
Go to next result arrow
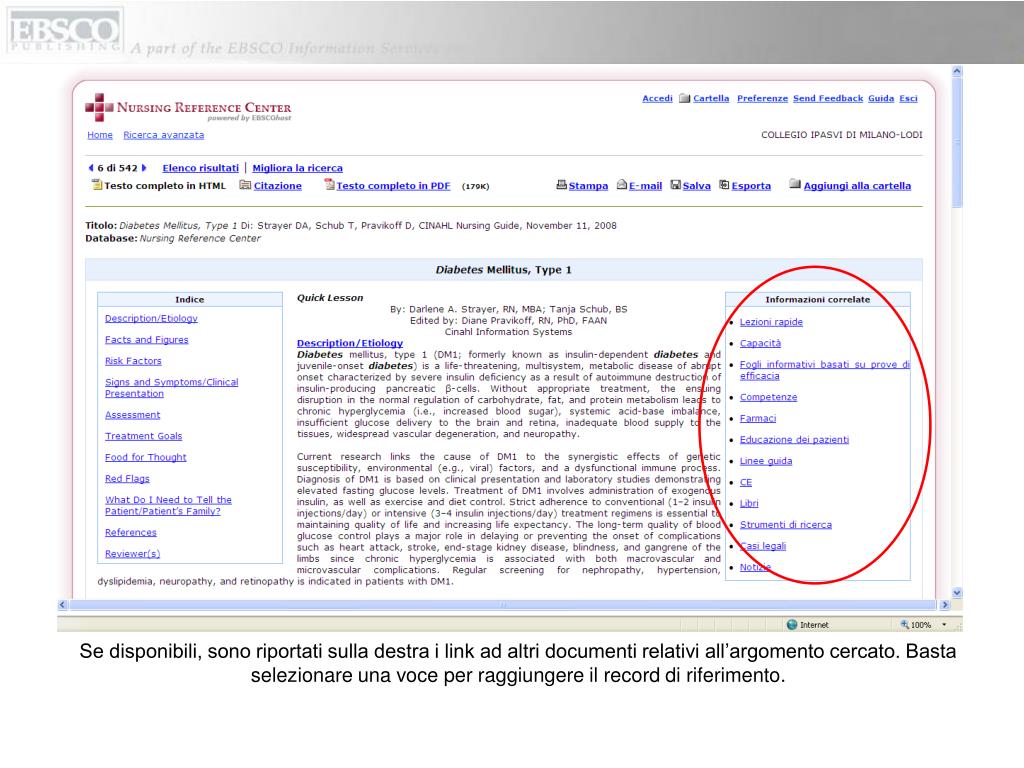(144, 168)
